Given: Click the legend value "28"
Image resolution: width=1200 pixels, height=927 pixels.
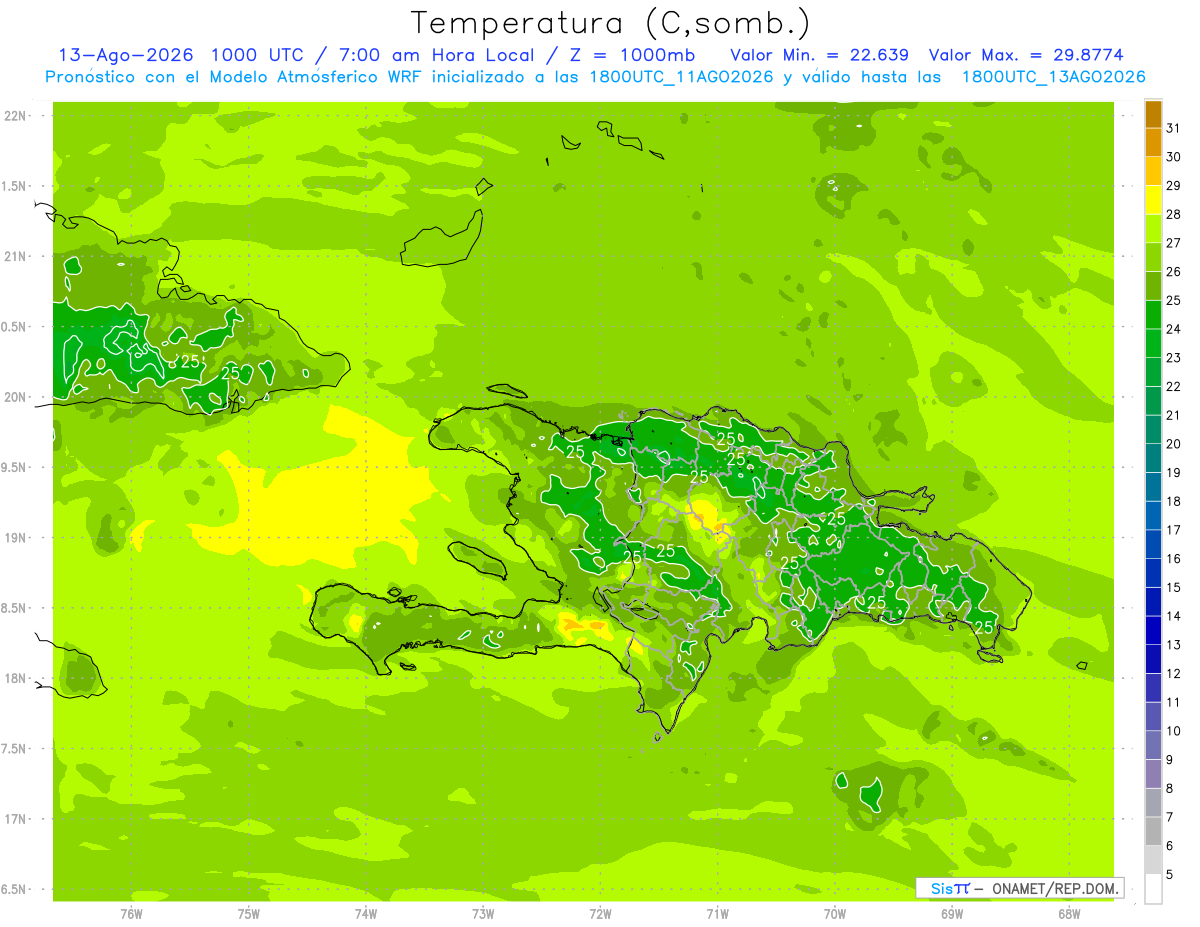Looking at the screenshot, I should click(1174, 214).
